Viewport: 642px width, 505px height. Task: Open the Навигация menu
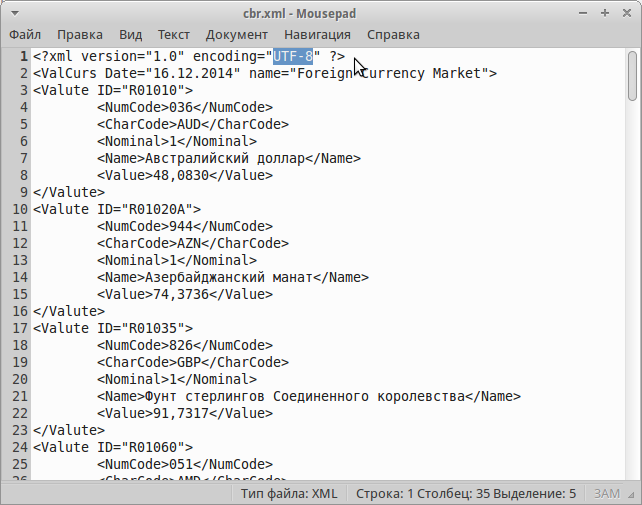click(317, 35)
